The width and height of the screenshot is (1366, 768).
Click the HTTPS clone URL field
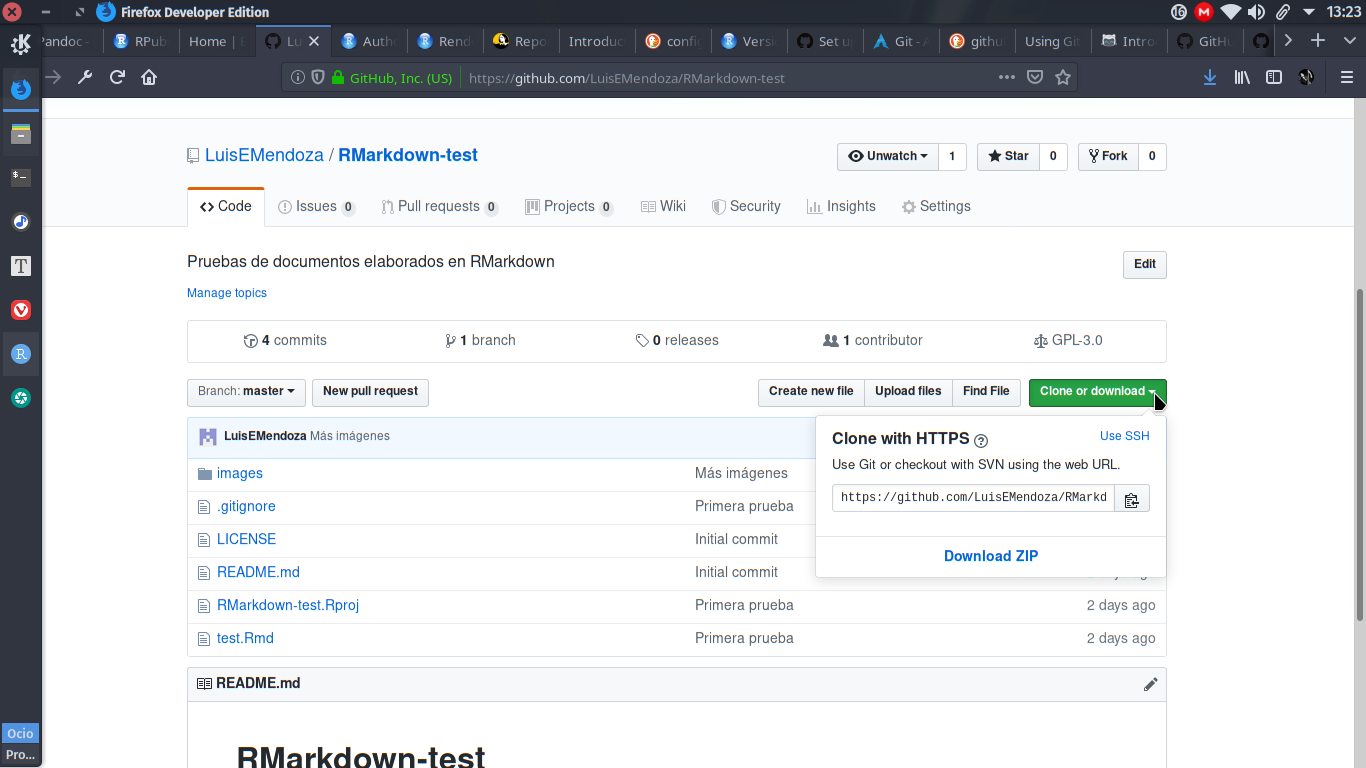[973, 498]
